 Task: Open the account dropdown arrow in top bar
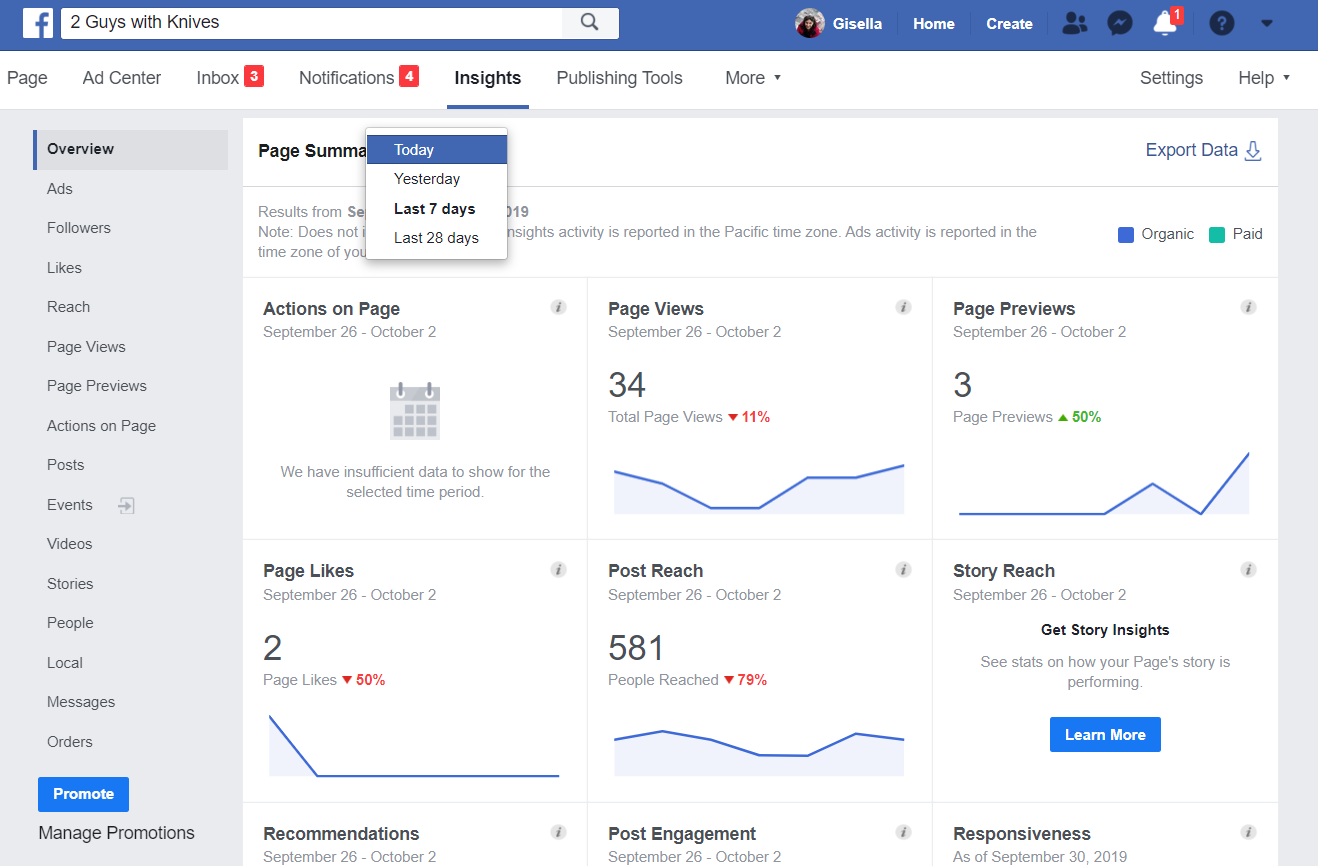pyautogui.click(x=1267, y=23)
